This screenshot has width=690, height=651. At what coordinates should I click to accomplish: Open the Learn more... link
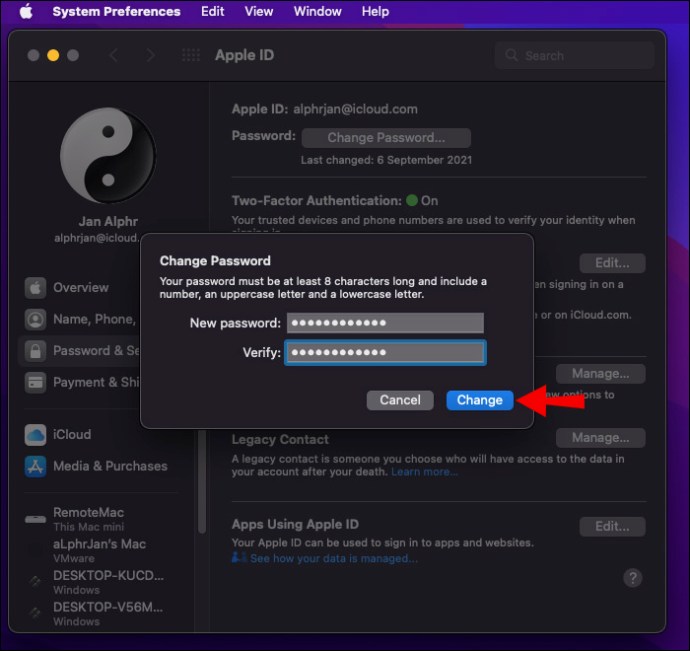pos(424,472)
